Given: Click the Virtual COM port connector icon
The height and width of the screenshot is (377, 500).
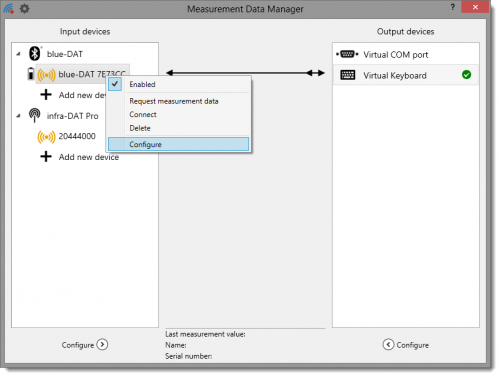Looking at the screenshot, I should pyautogui.click(x=347, y=54).
